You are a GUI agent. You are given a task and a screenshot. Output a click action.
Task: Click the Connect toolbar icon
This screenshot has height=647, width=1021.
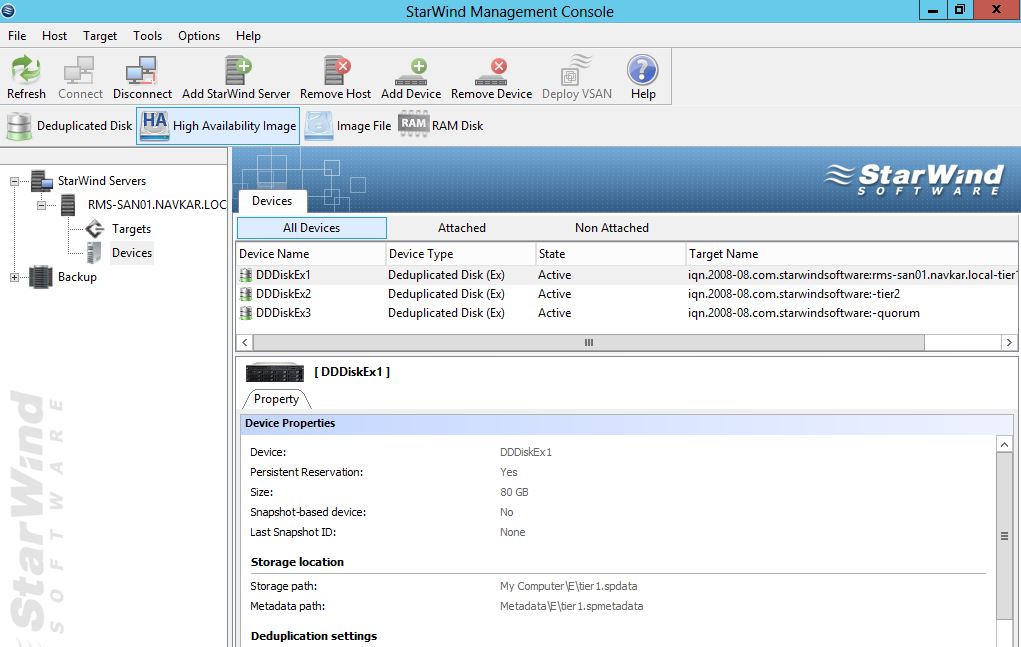pos(79,70)
